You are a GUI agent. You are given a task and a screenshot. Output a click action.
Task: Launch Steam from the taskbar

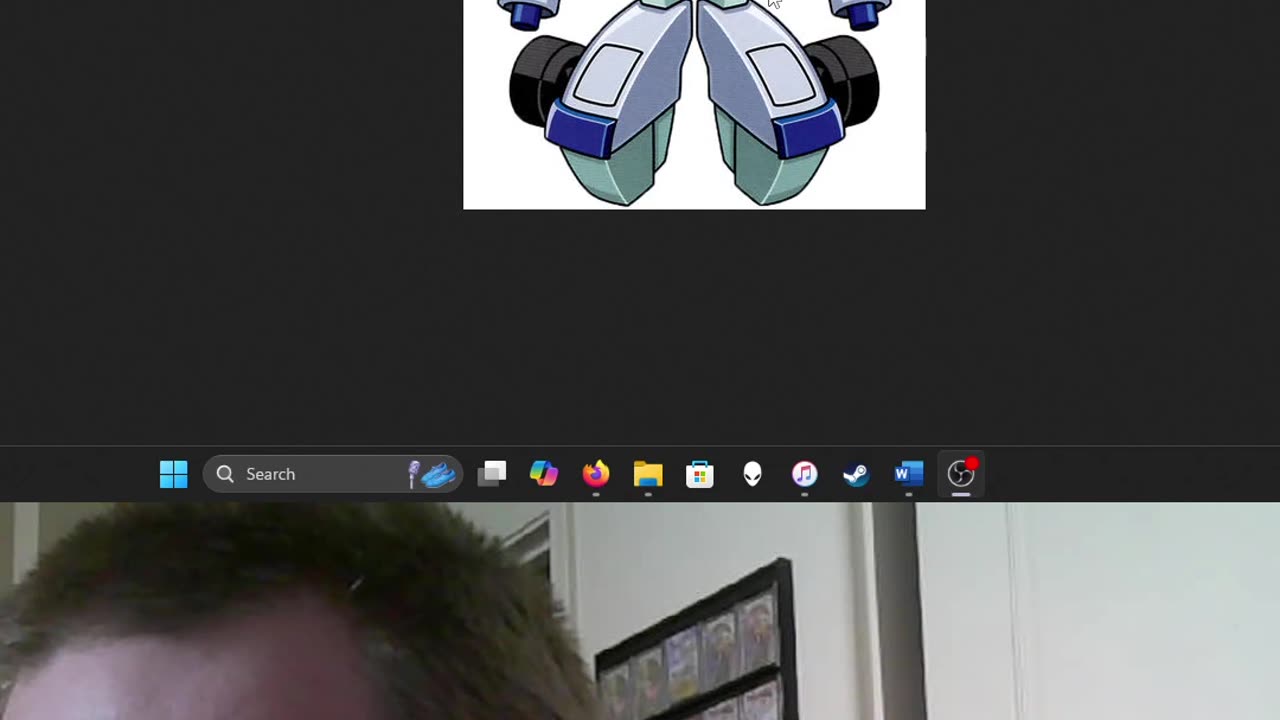click(x=856, y=474)
